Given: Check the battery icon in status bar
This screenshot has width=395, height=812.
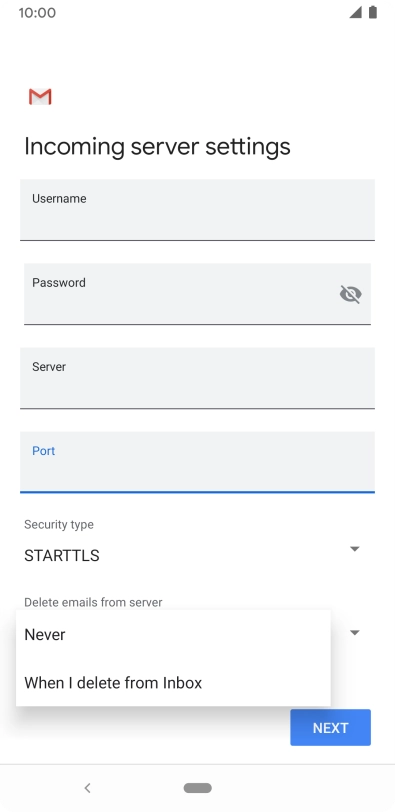Looking at the screenshot, I should (x=372, y=12).
